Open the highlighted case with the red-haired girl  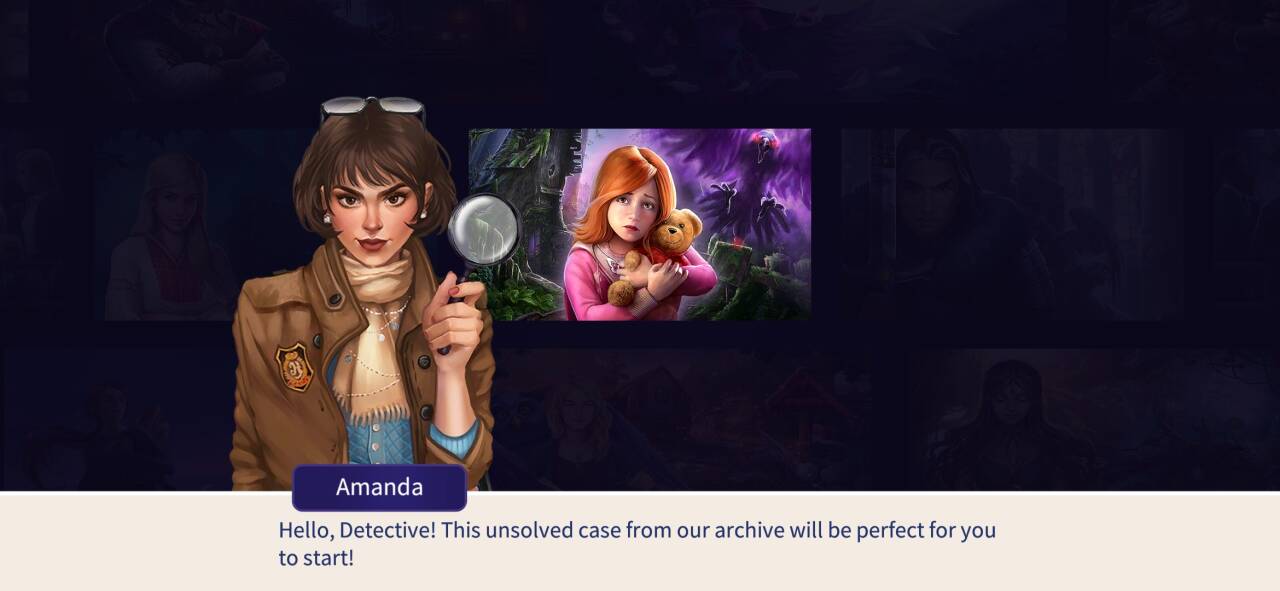[639, 224]
